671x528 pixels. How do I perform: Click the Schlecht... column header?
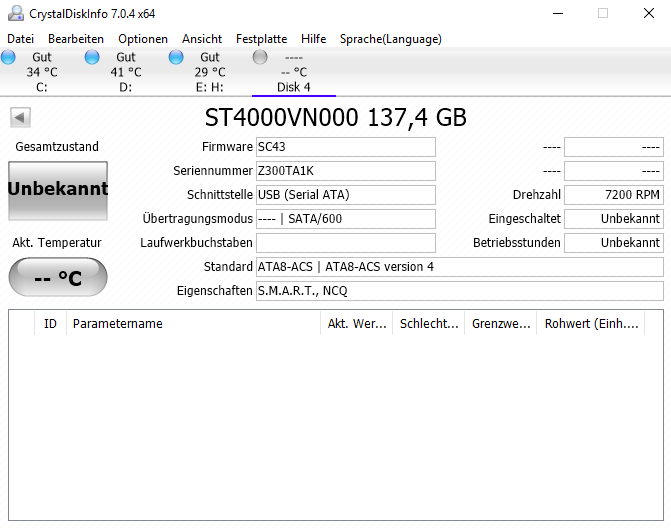click(x=428, y=323)
